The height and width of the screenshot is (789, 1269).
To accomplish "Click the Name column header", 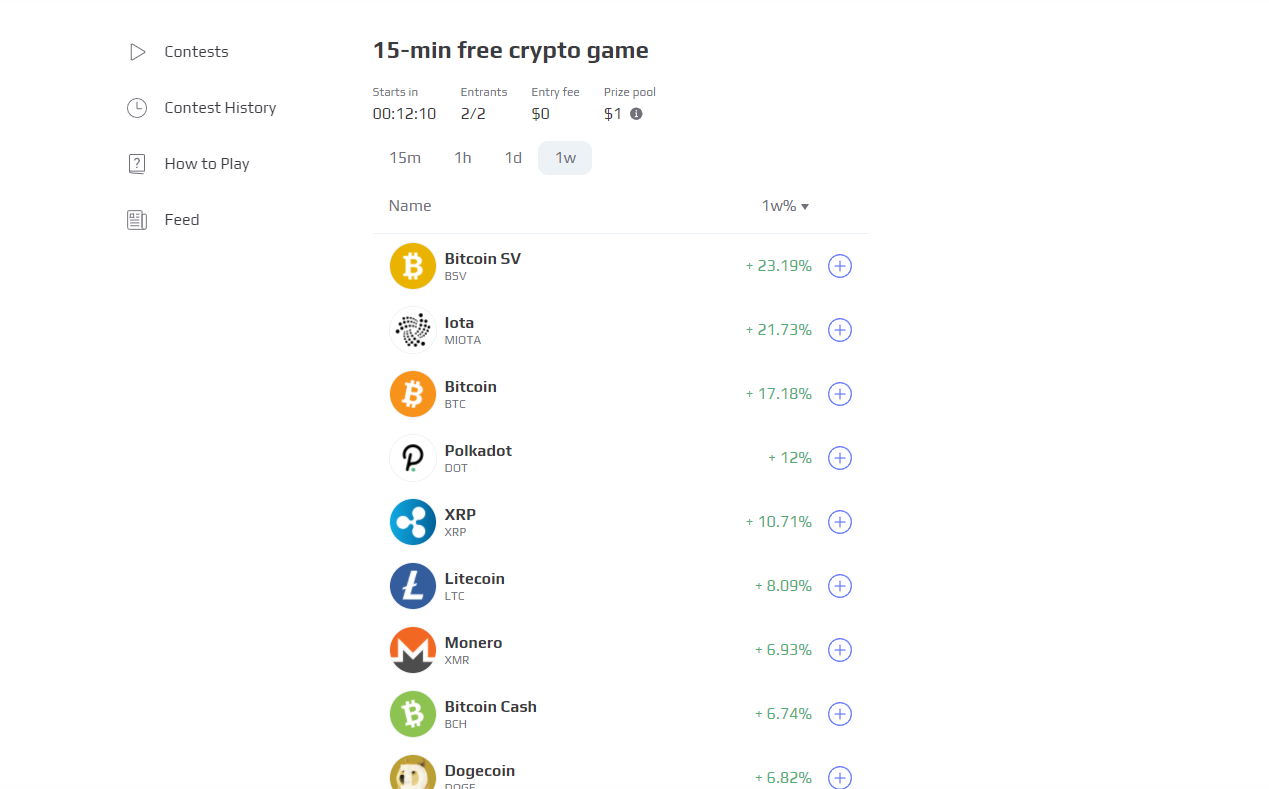I will (410, 206).
